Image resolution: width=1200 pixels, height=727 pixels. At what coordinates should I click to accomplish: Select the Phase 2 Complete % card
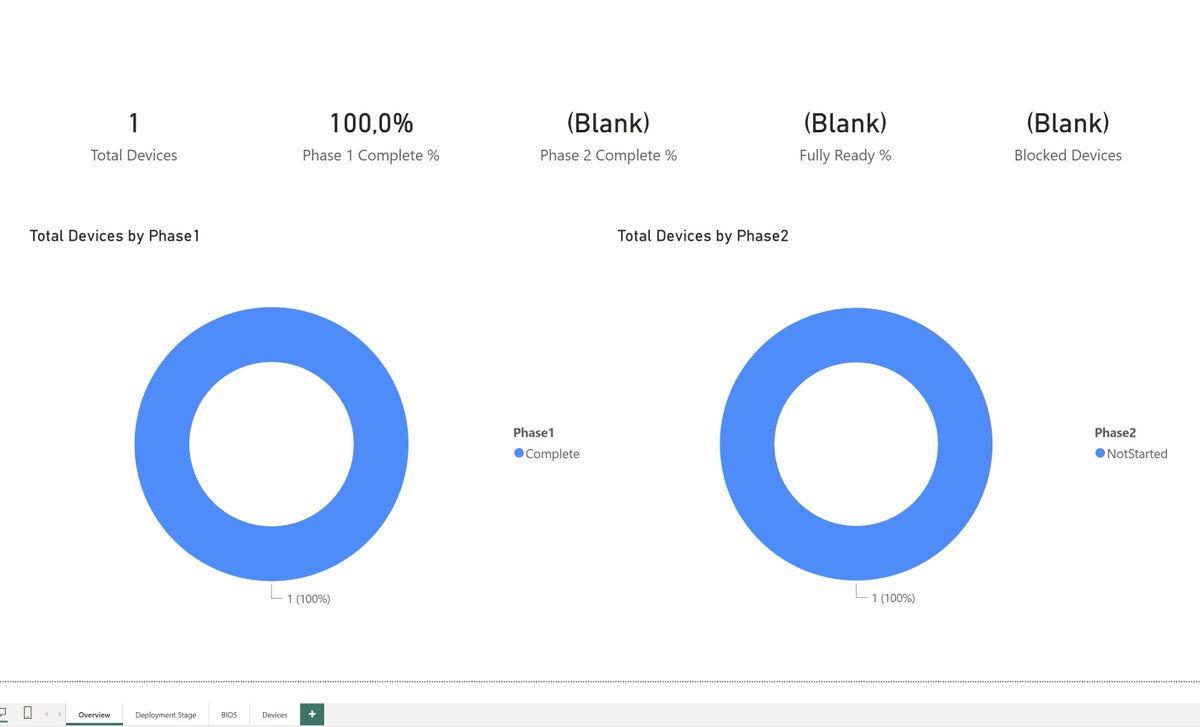click(x=608, y=137)
